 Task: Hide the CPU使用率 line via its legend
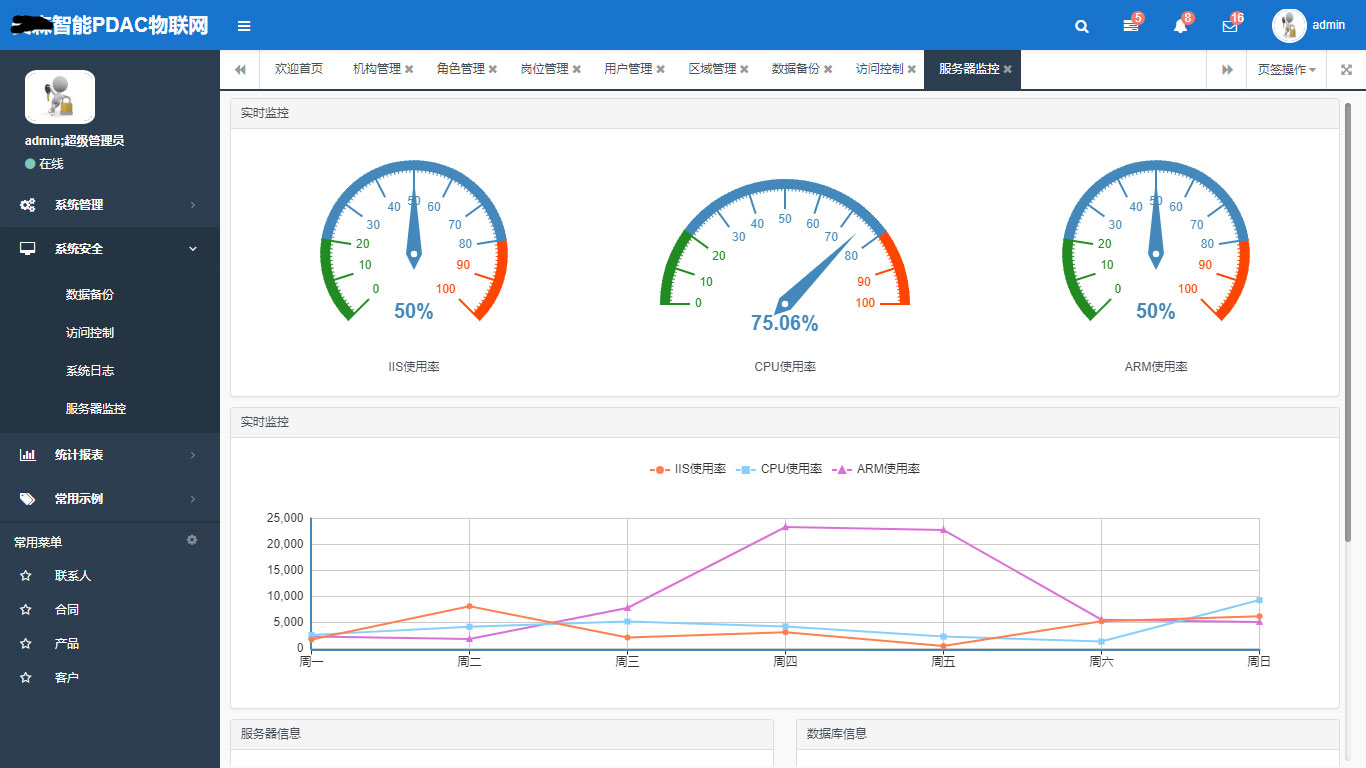(786, 467)
